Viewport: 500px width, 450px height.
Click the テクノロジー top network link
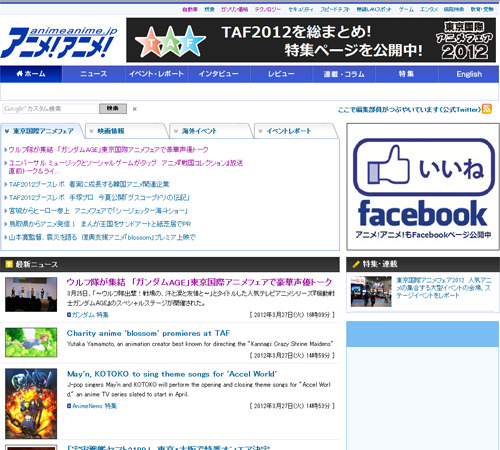(x=268, y=9)
